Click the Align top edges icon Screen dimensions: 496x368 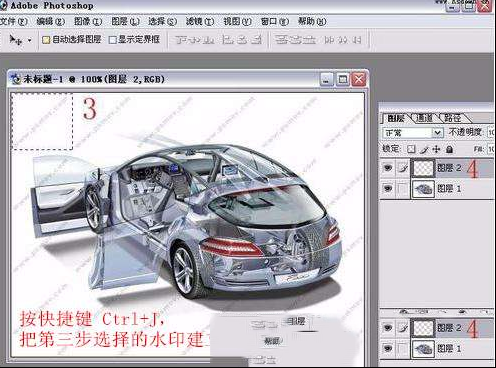pos(182,40)
